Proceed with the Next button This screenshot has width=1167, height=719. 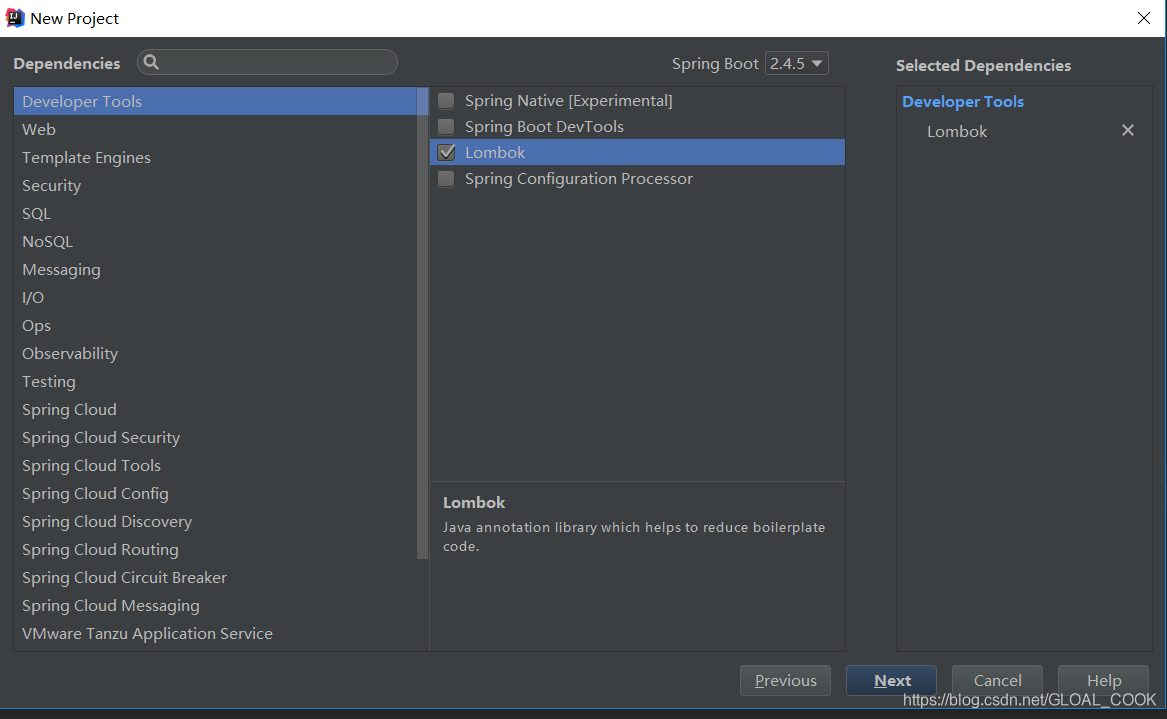(x=892, y=680)
